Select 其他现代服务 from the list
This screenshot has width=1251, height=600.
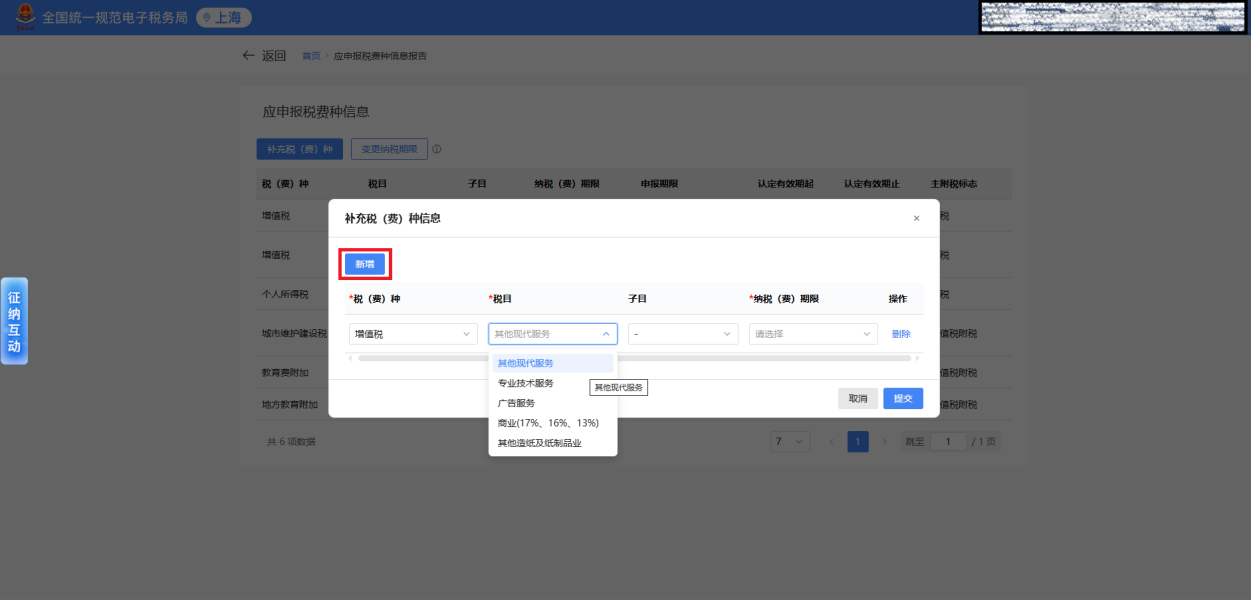(526, 363)
